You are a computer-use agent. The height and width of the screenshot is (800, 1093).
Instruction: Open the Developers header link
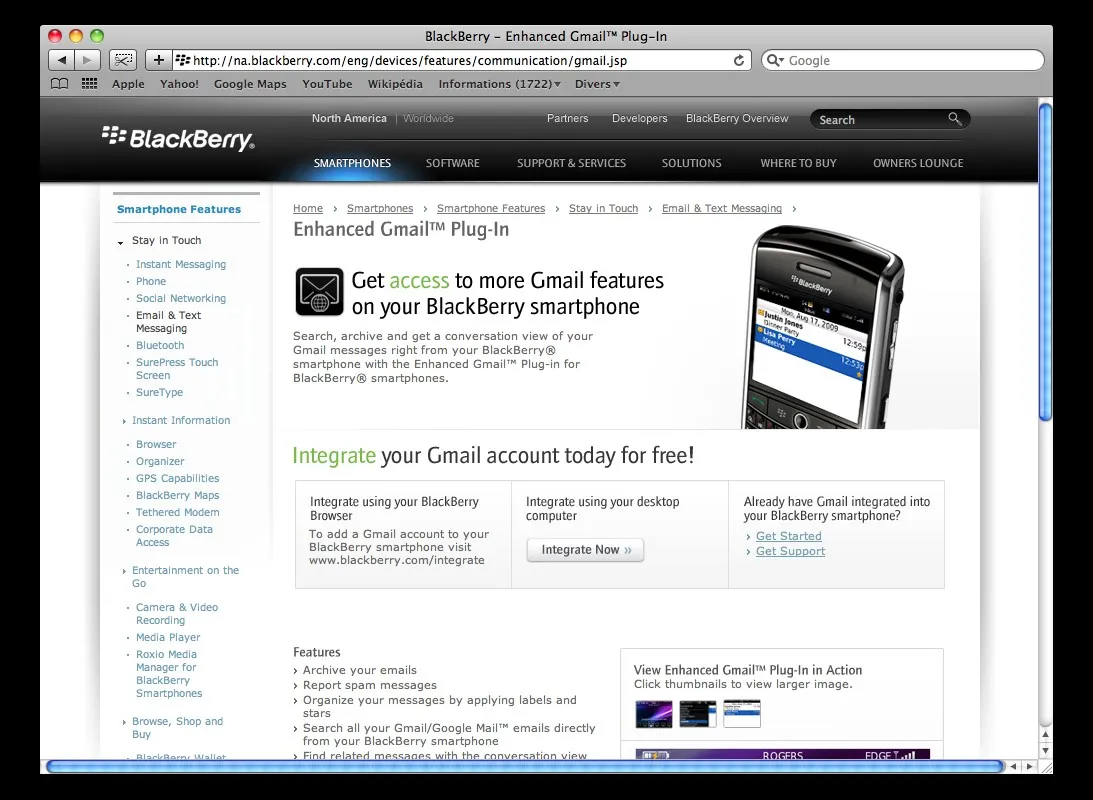click(x=639, y=118)
